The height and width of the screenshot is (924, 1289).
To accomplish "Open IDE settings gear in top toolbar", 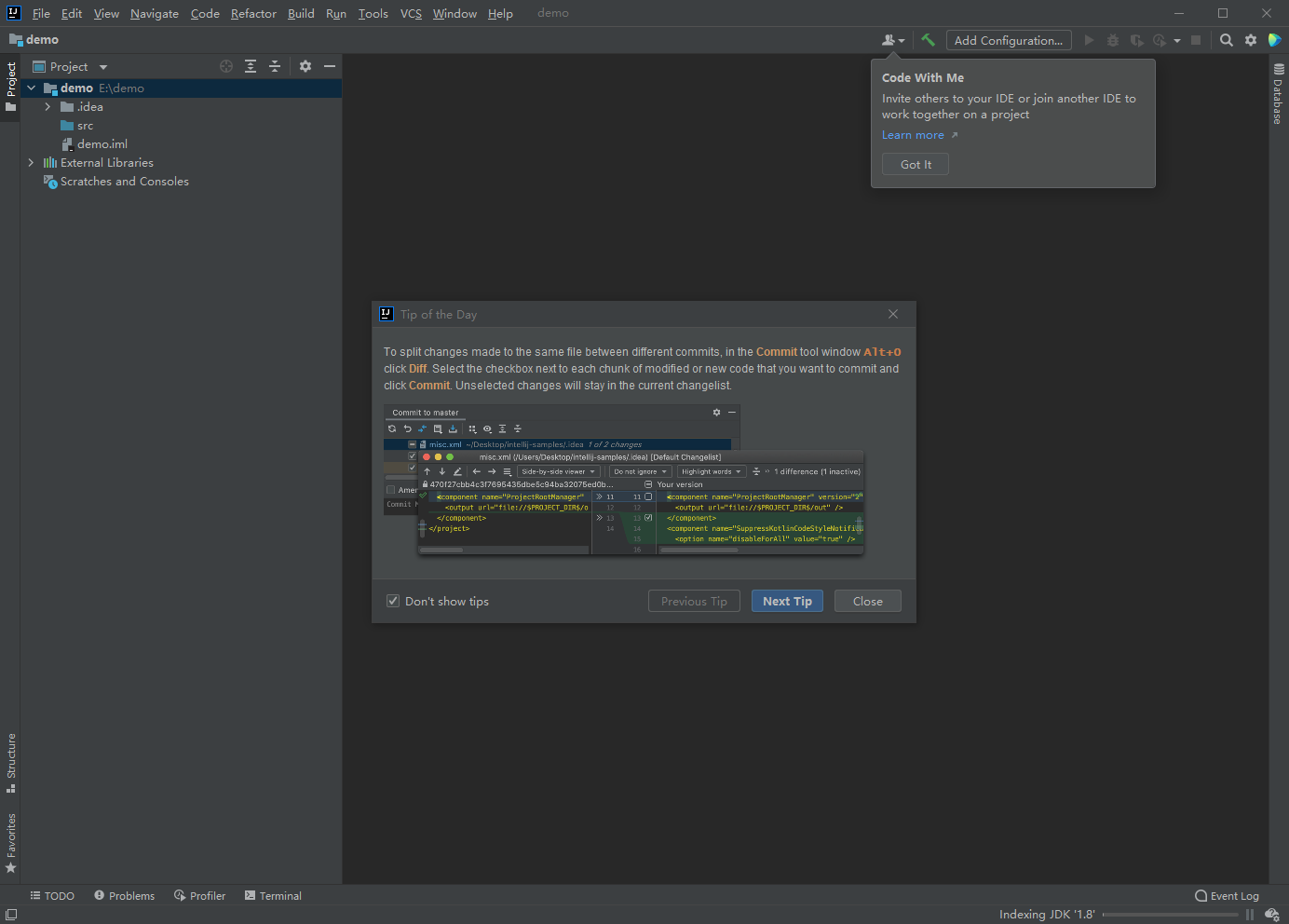I will 1251,40.
